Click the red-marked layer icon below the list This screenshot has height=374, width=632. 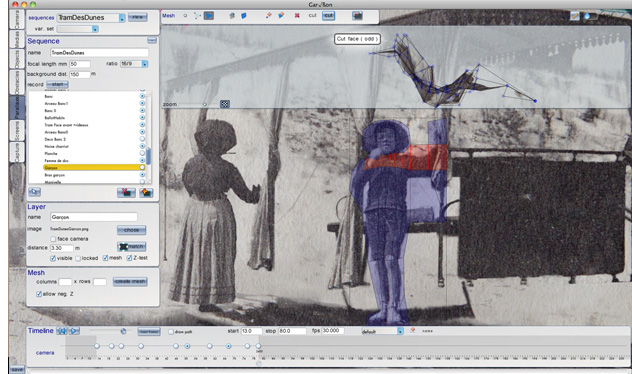point(126,193)
